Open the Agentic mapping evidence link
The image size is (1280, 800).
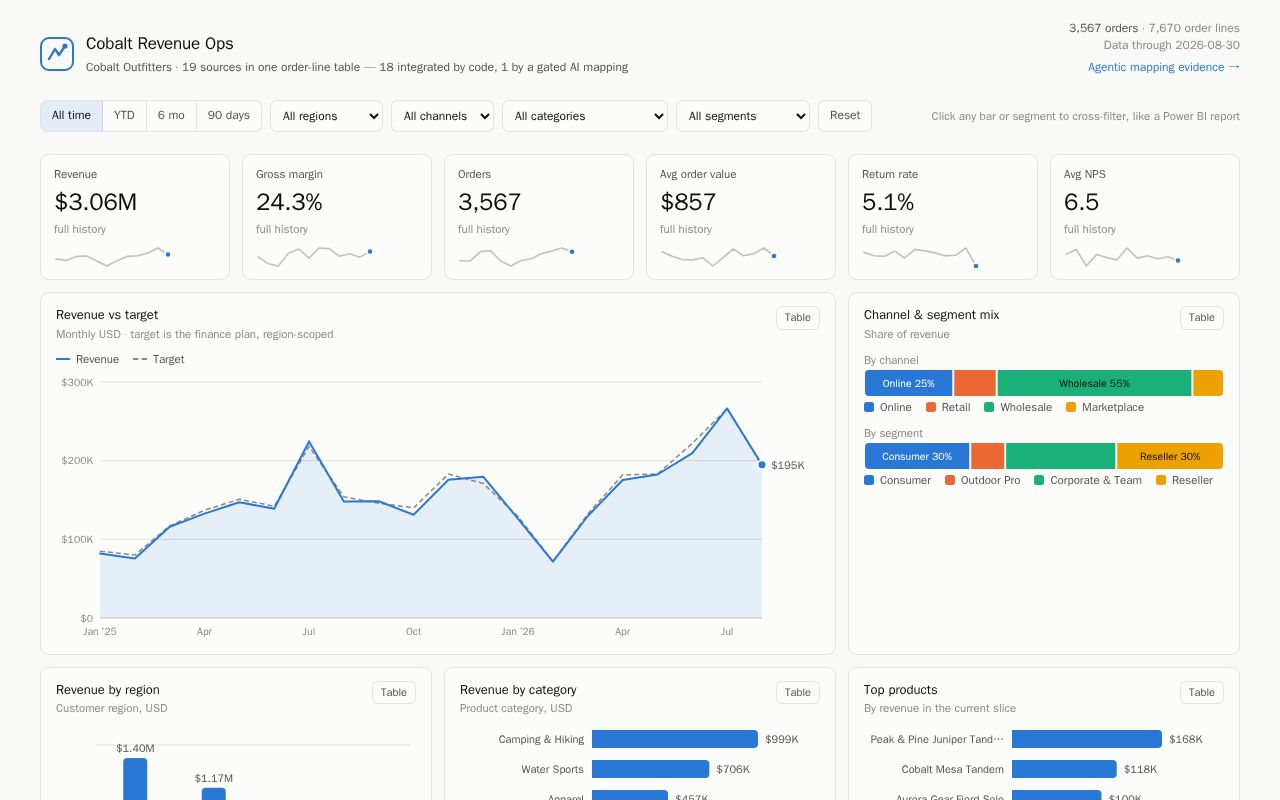(x=1164, y=67)
